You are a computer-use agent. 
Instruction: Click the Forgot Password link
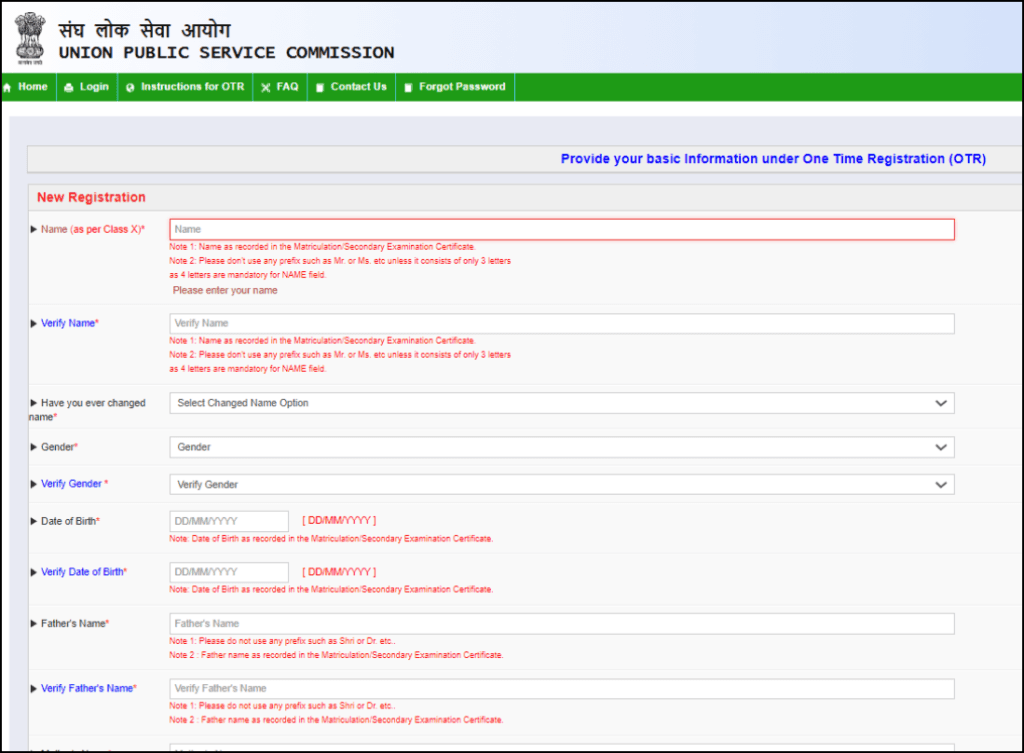coord(455,87)
